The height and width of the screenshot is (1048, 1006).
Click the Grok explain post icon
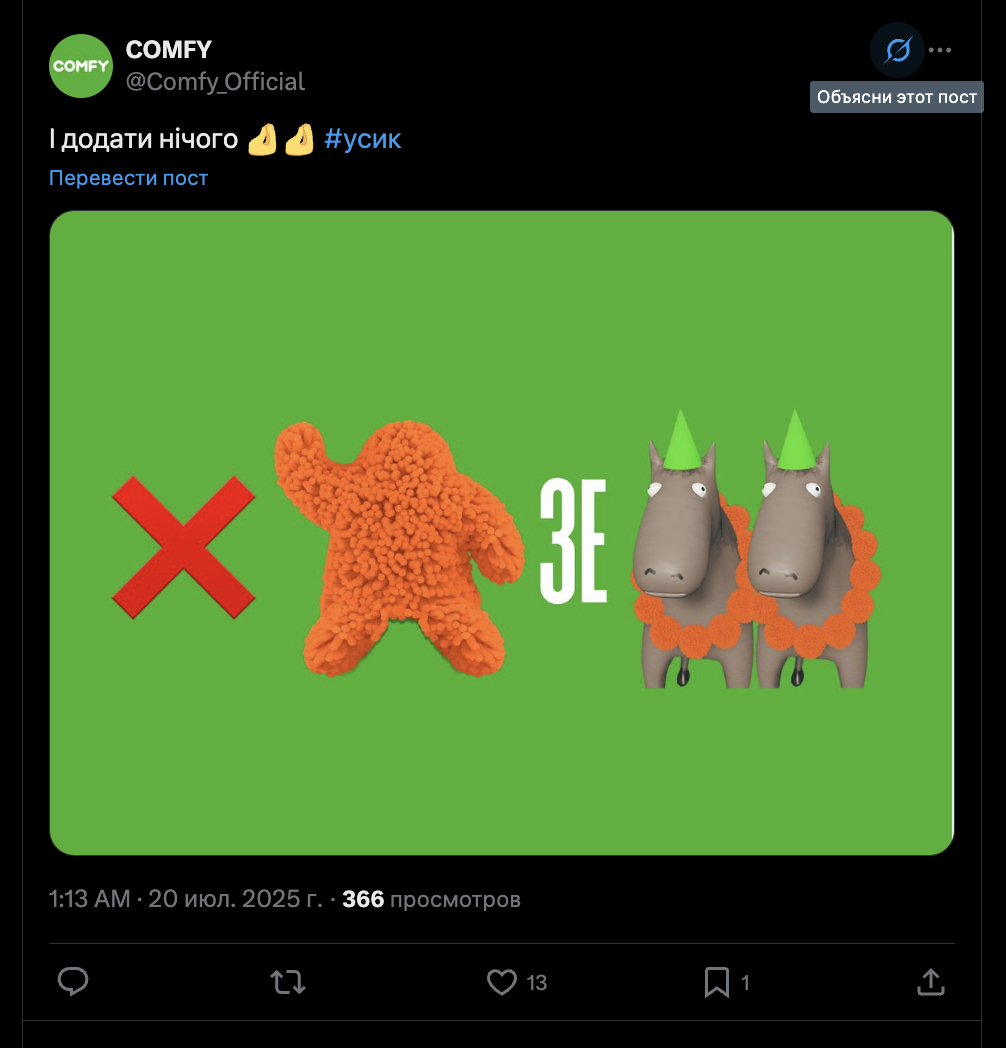click(x=898, y=50)
